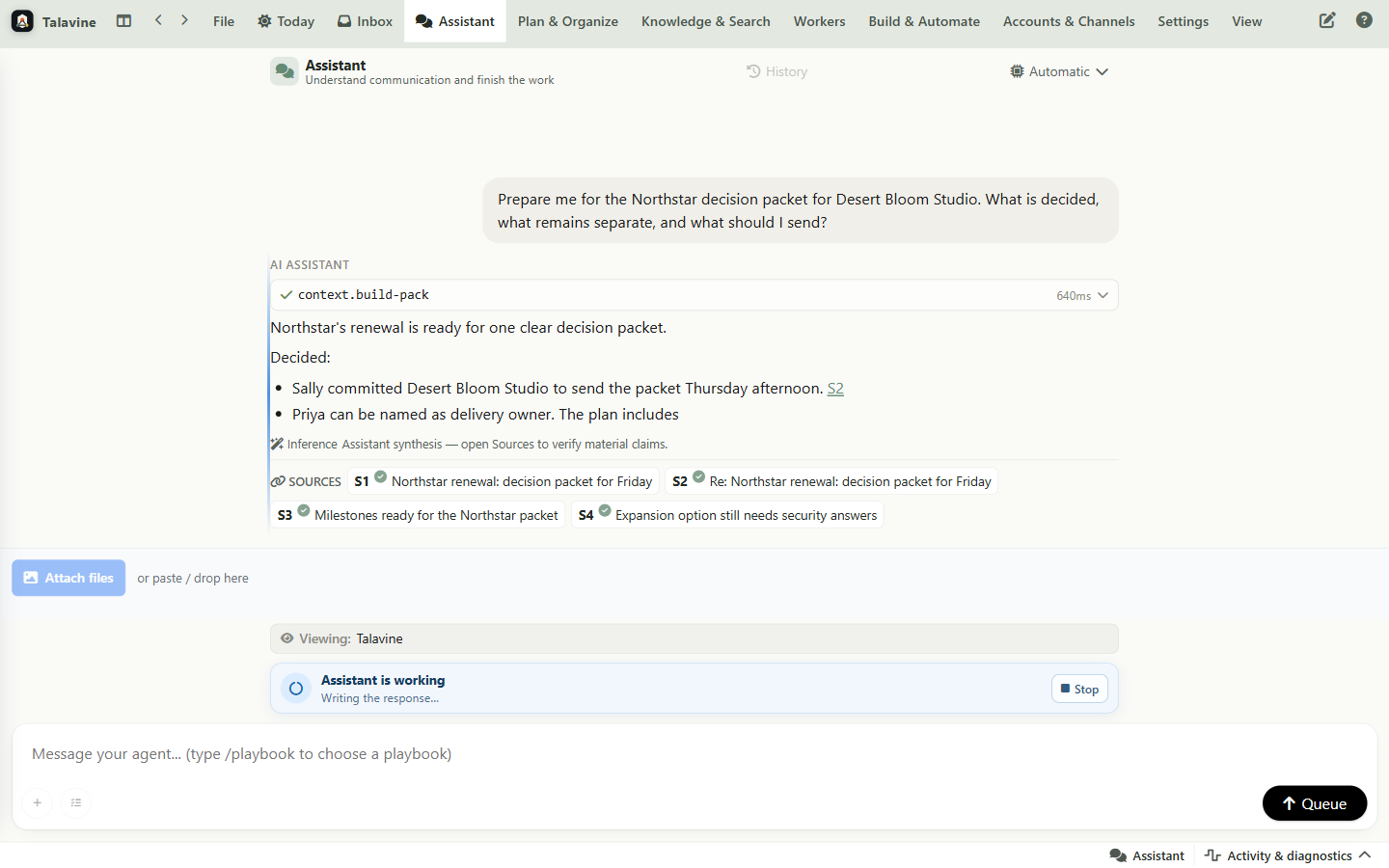Focus the Message your agent input field

pyautogui.click(x=694, y=754)
